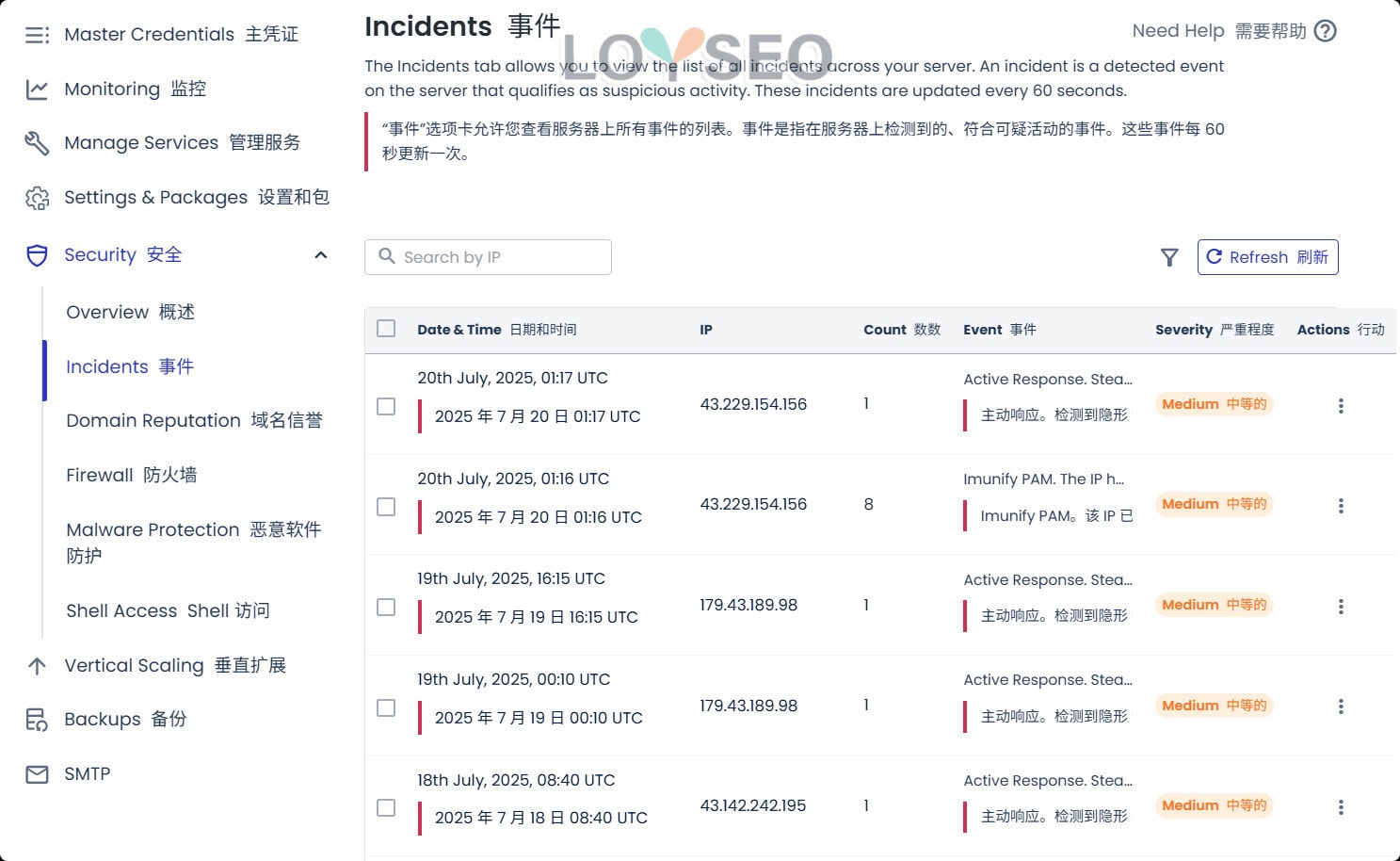The image size is (1400, 861).
Task: Click the filter funnel icon above incidents
Action: pyautogui.click(x=1169, y=256)
